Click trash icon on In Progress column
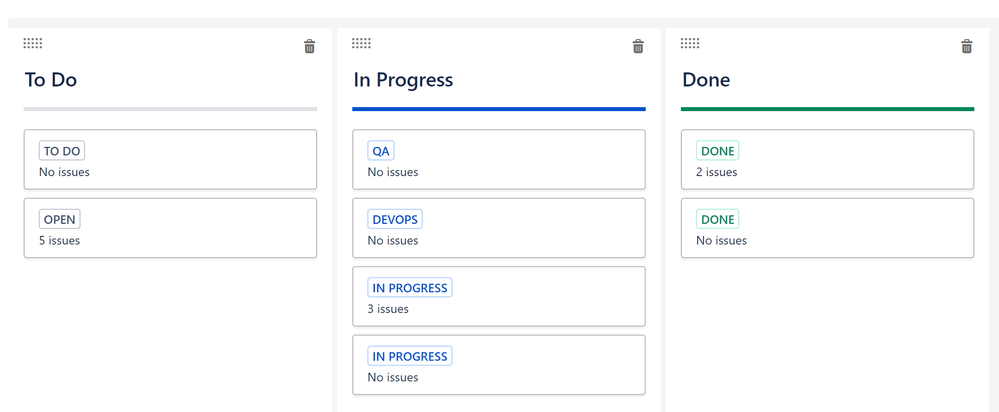This screenshot has width=999, height=412. click(638, 46)
